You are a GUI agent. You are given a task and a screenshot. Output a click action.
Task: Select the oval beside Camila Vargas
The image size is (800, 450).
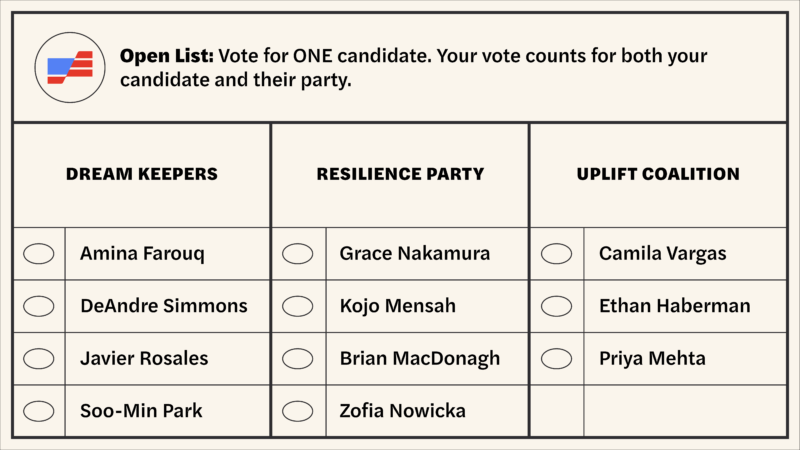point(557,254)
